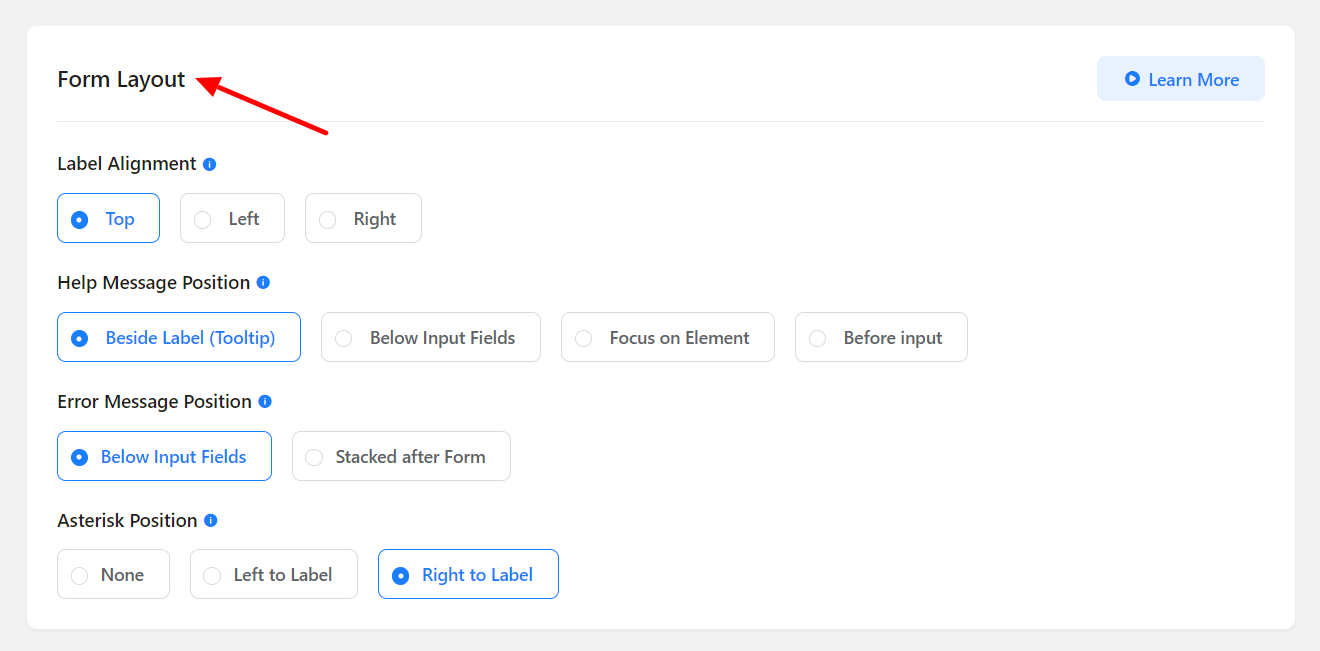Choose Right label alignment option
The width and height of the screenshot is (1320, 651).
coord(363,219)
